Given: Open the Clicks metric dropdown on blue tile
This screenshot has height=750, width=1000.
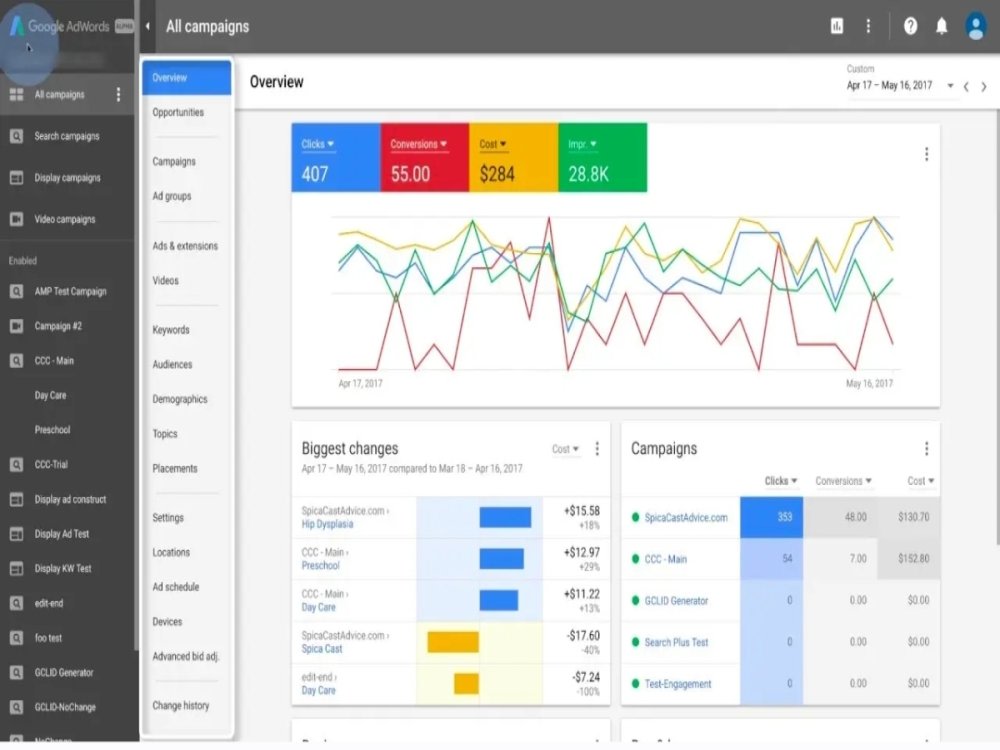Looking at the screenshot, I should (x=318, y=144).
